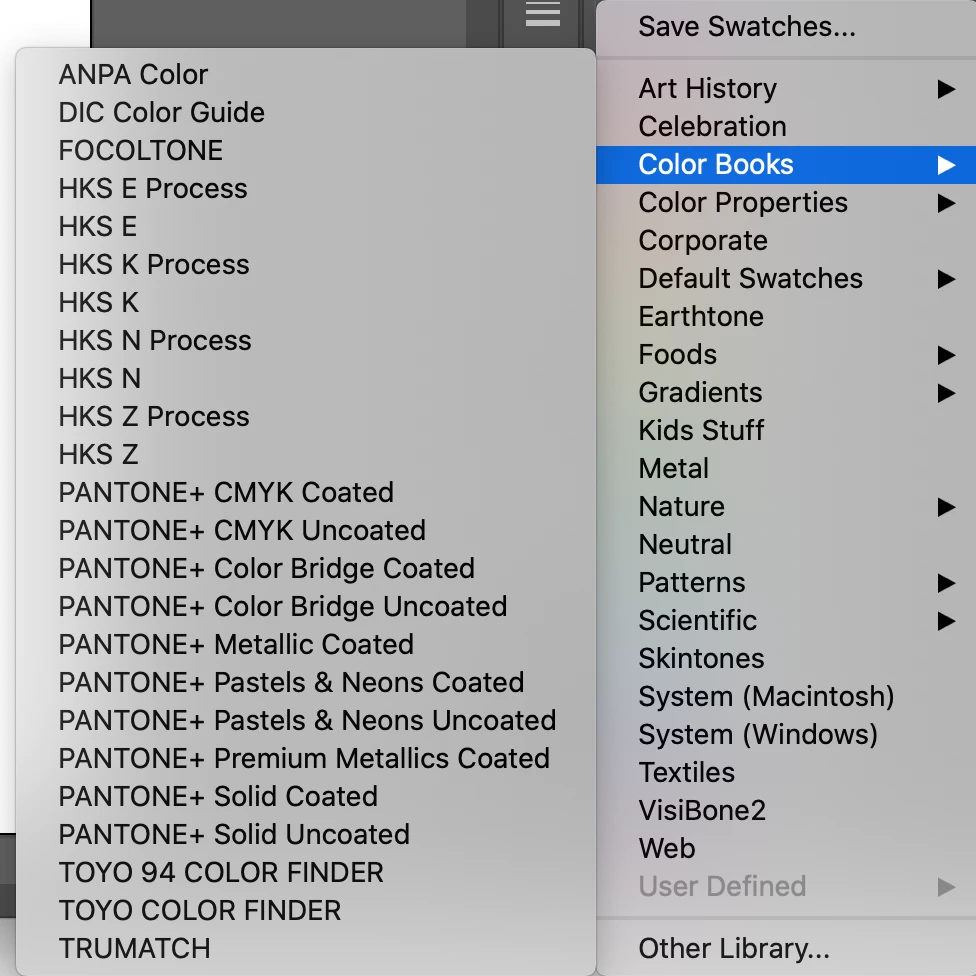This screenshot has width=976, height=976.
Task: Open PANTONE+ CMYK Uncoated book
Action: tap(306, 530)
